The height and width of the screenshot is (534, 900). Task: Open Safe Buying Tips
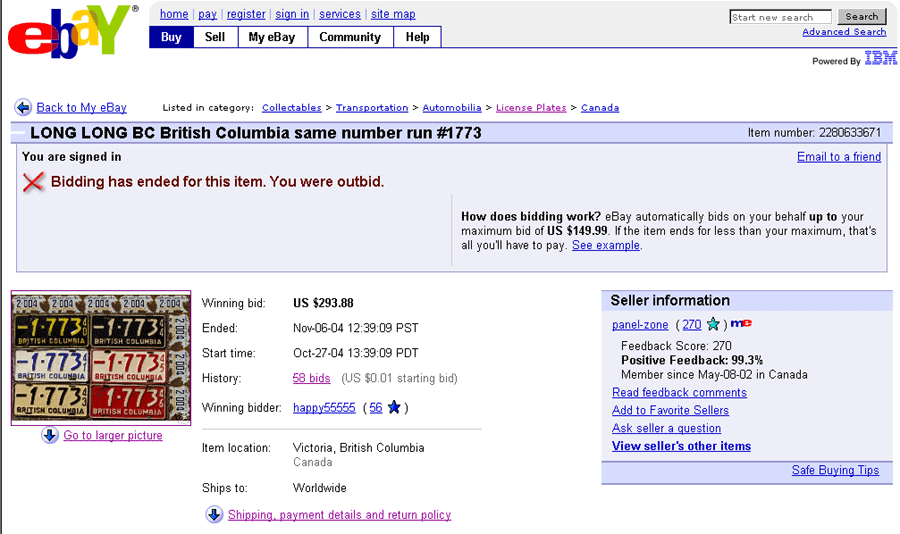[x=835, y=470]
